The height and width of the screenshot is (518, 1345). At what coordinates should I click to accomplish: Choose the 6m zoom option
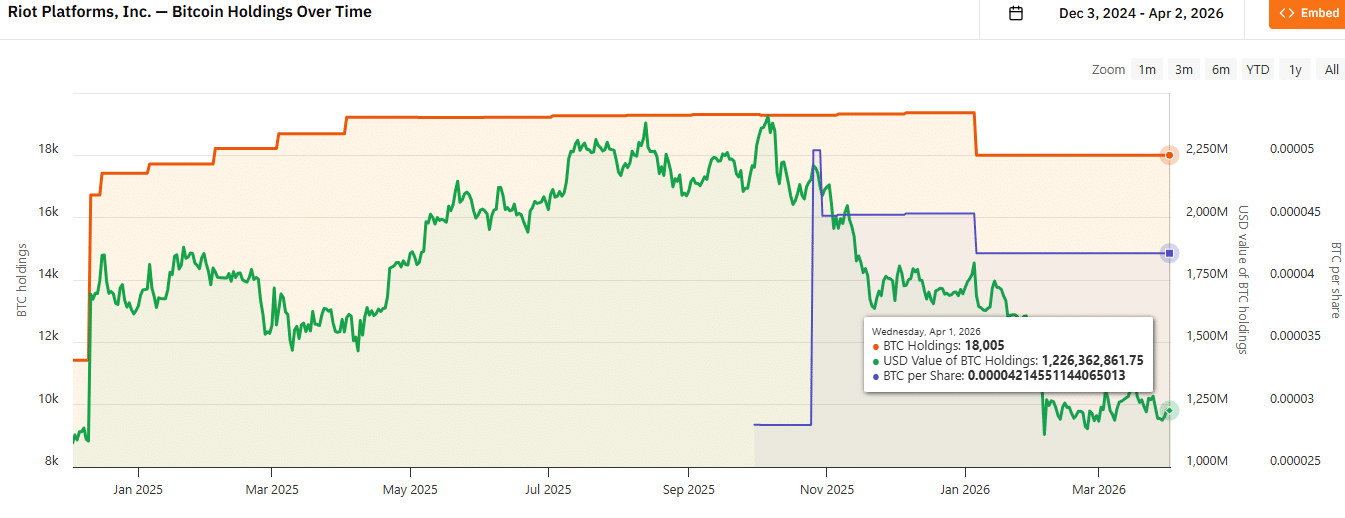(x=1221, y=70)
